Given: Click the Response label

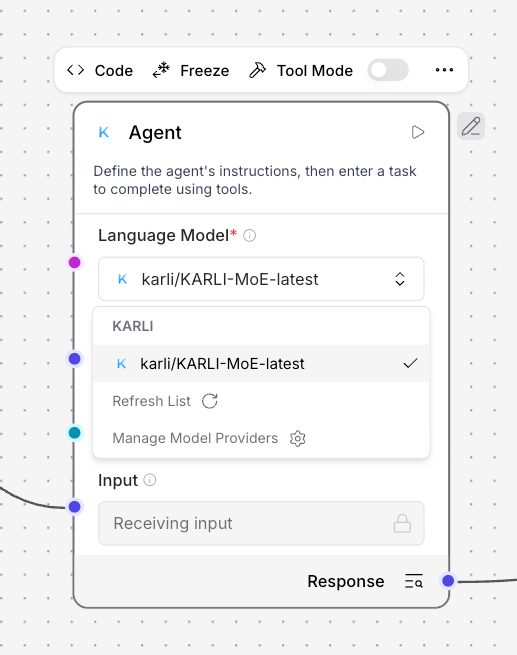Looking at the screenshot, I should tap(346, 581).
